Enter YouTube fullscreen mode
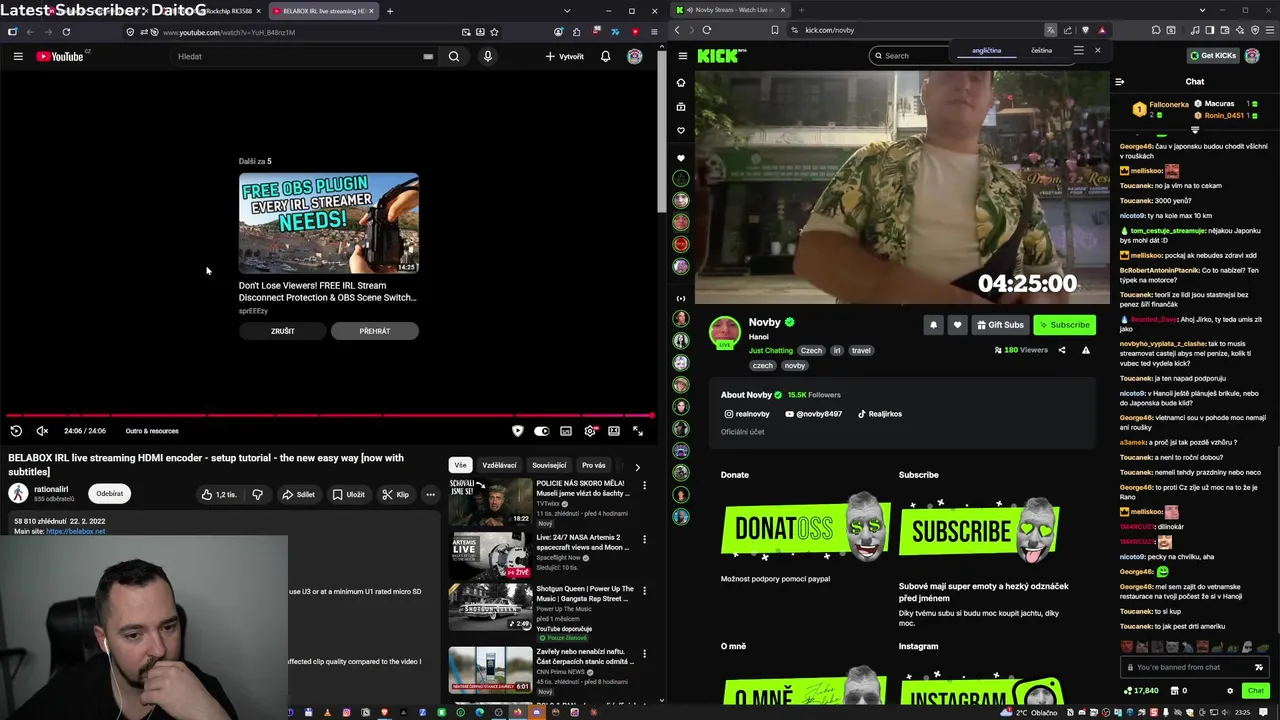Viewport: 1280px width, 720px height. pyautogui.click(x=638, y=431)
